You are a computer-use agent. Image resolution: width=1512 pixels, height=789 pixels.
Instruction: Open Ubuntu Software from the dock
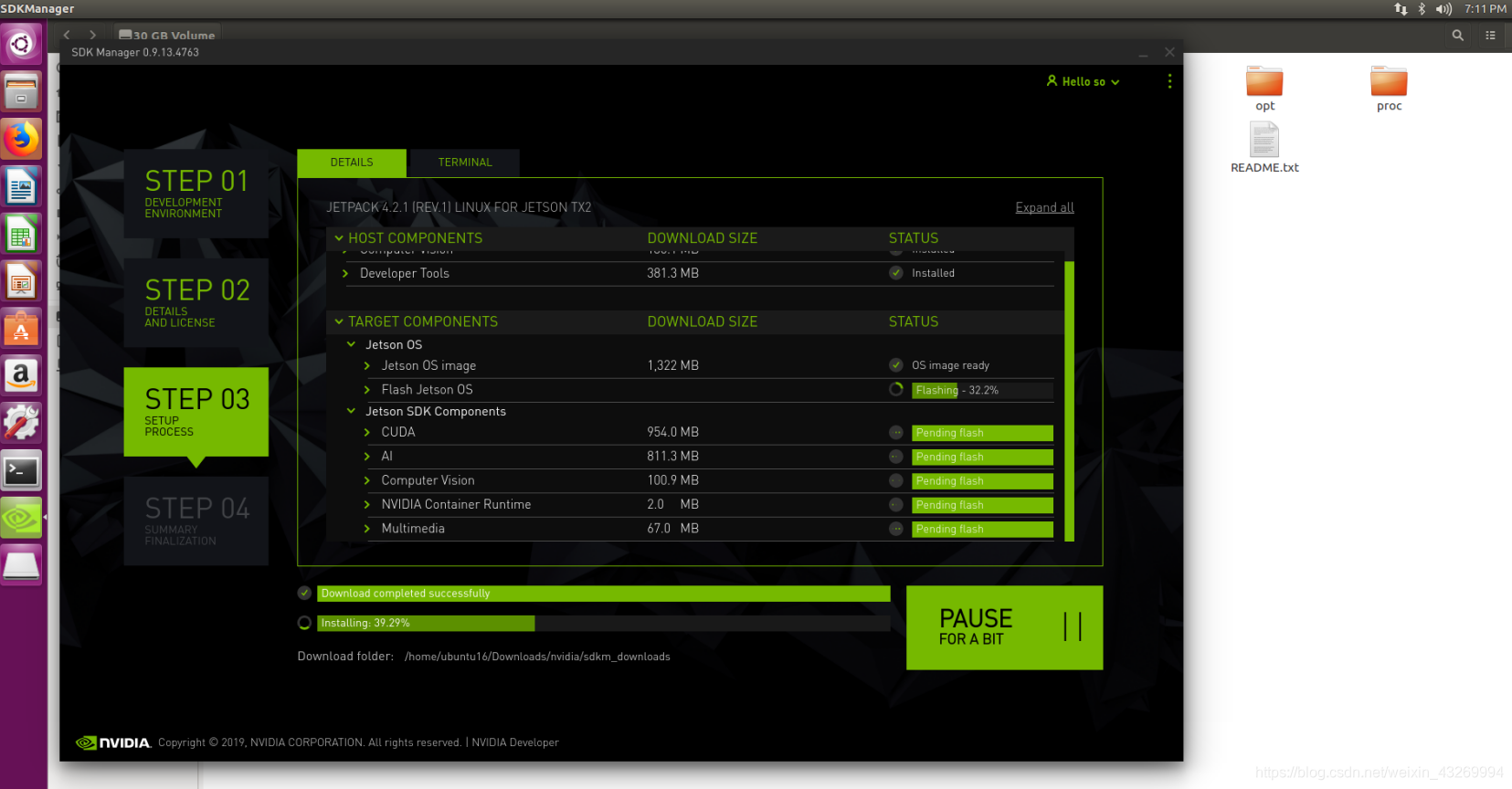point(21,330)
